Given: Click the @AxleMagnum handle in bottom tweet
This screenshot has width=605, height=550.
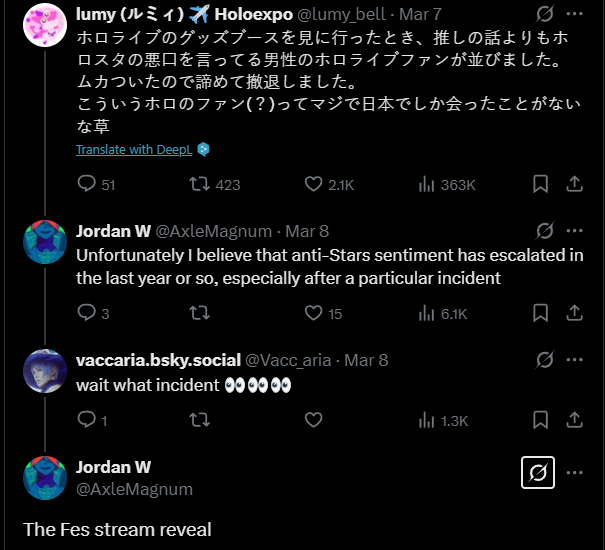Looking at the screenshot, I should [x=134, y=489].
